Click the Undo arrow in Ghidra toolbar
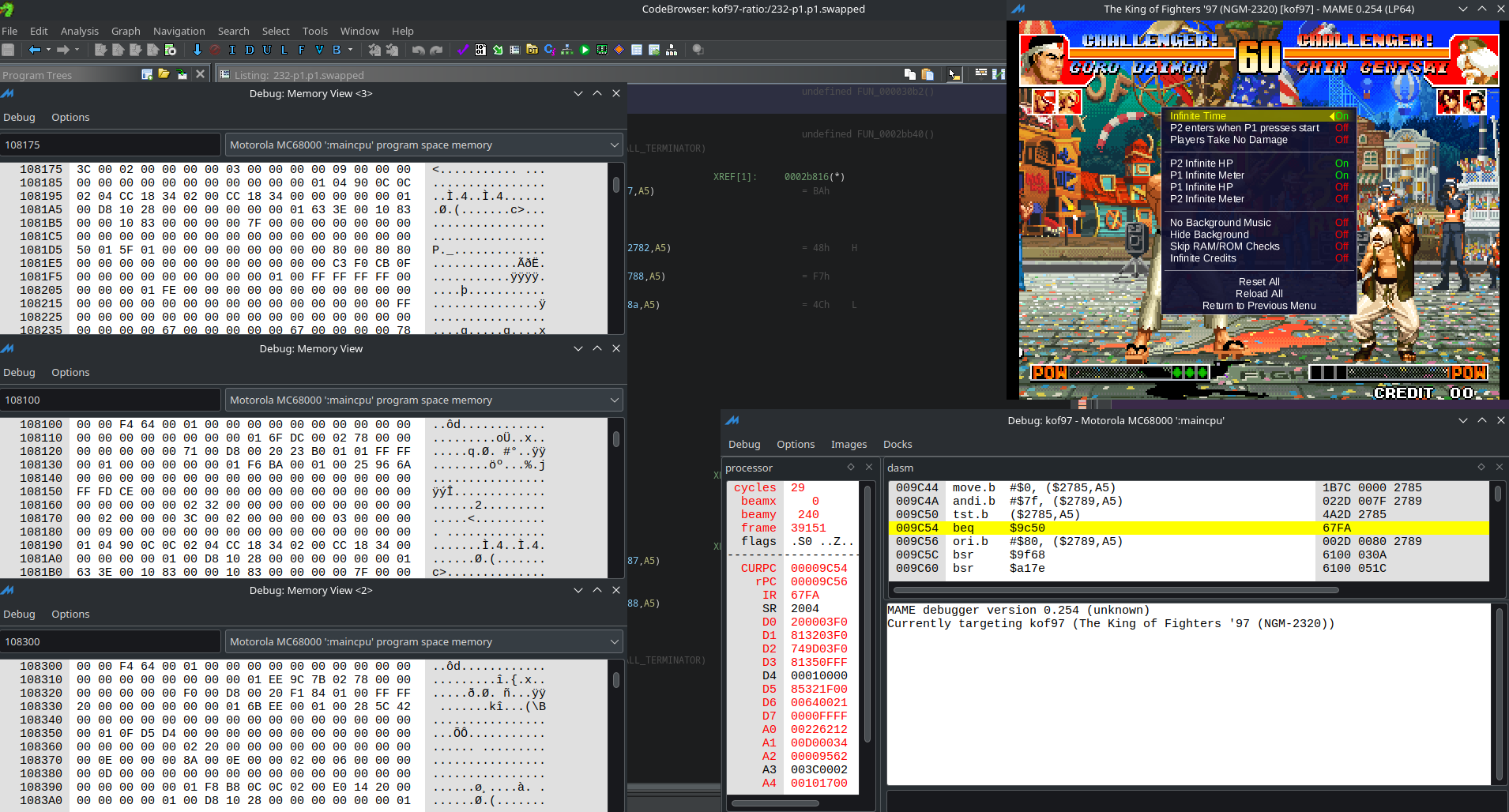This screenshot has height=812, width=1509. pyautogui.click(x=419, y=50)
